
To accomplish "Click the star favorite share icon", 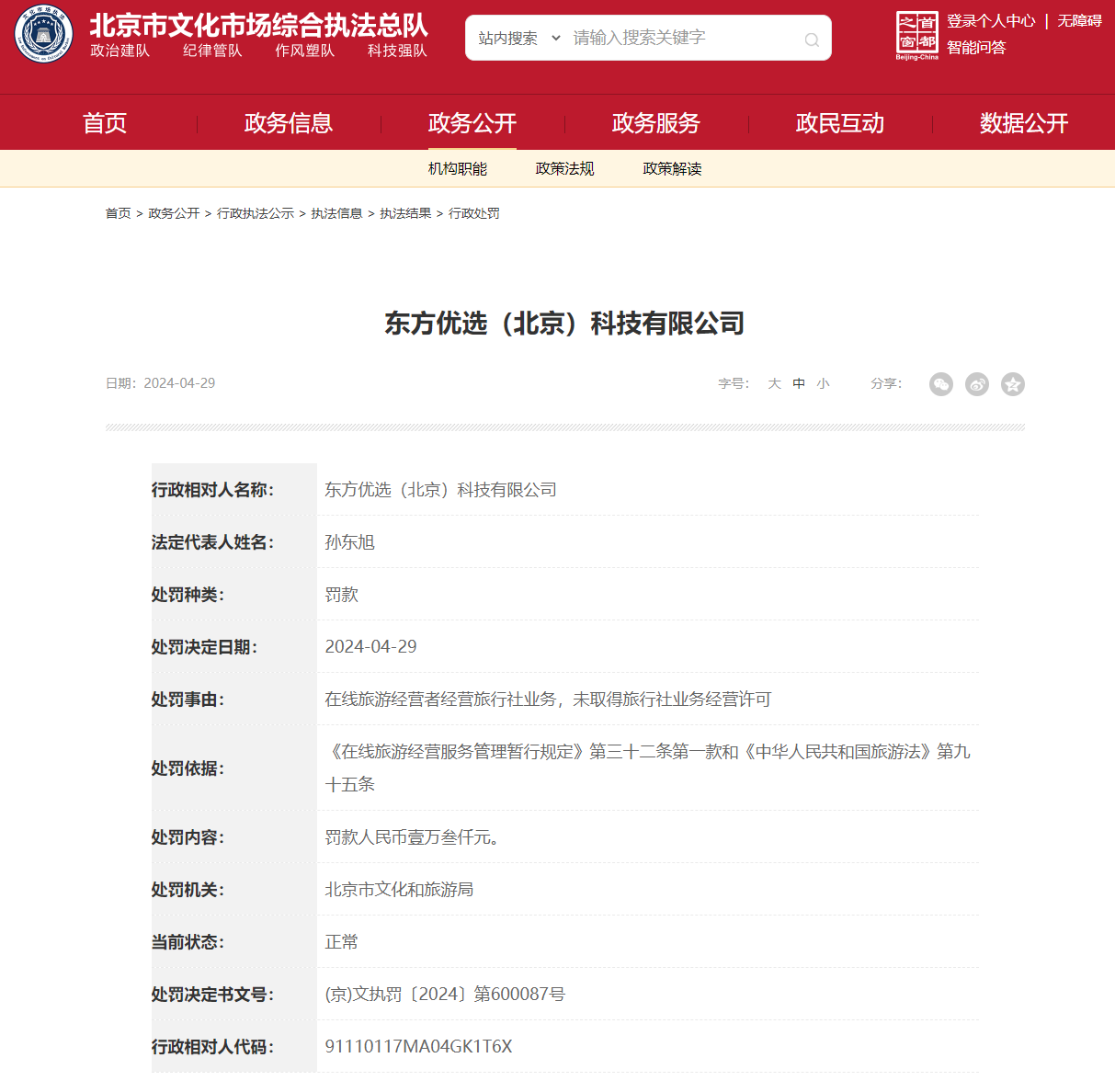I will [1013, 384].
